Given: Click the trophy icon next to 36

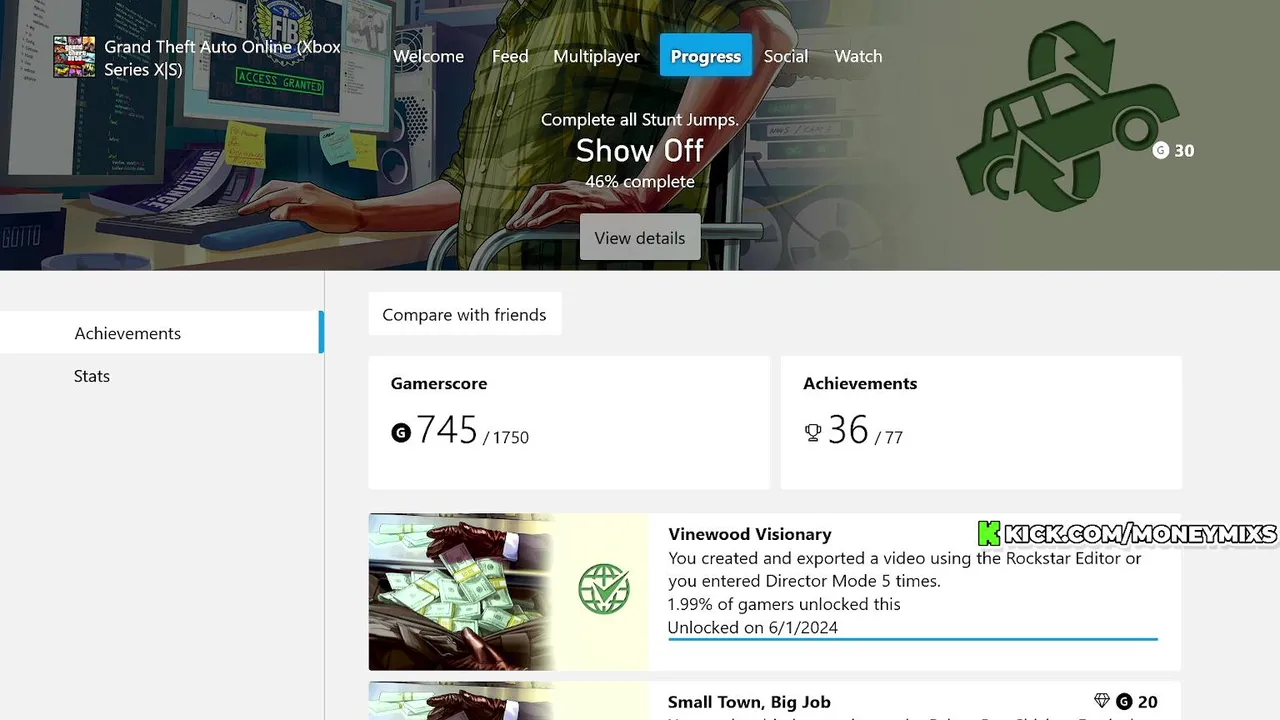Looking at the screenshot, I should pos(813,433).
